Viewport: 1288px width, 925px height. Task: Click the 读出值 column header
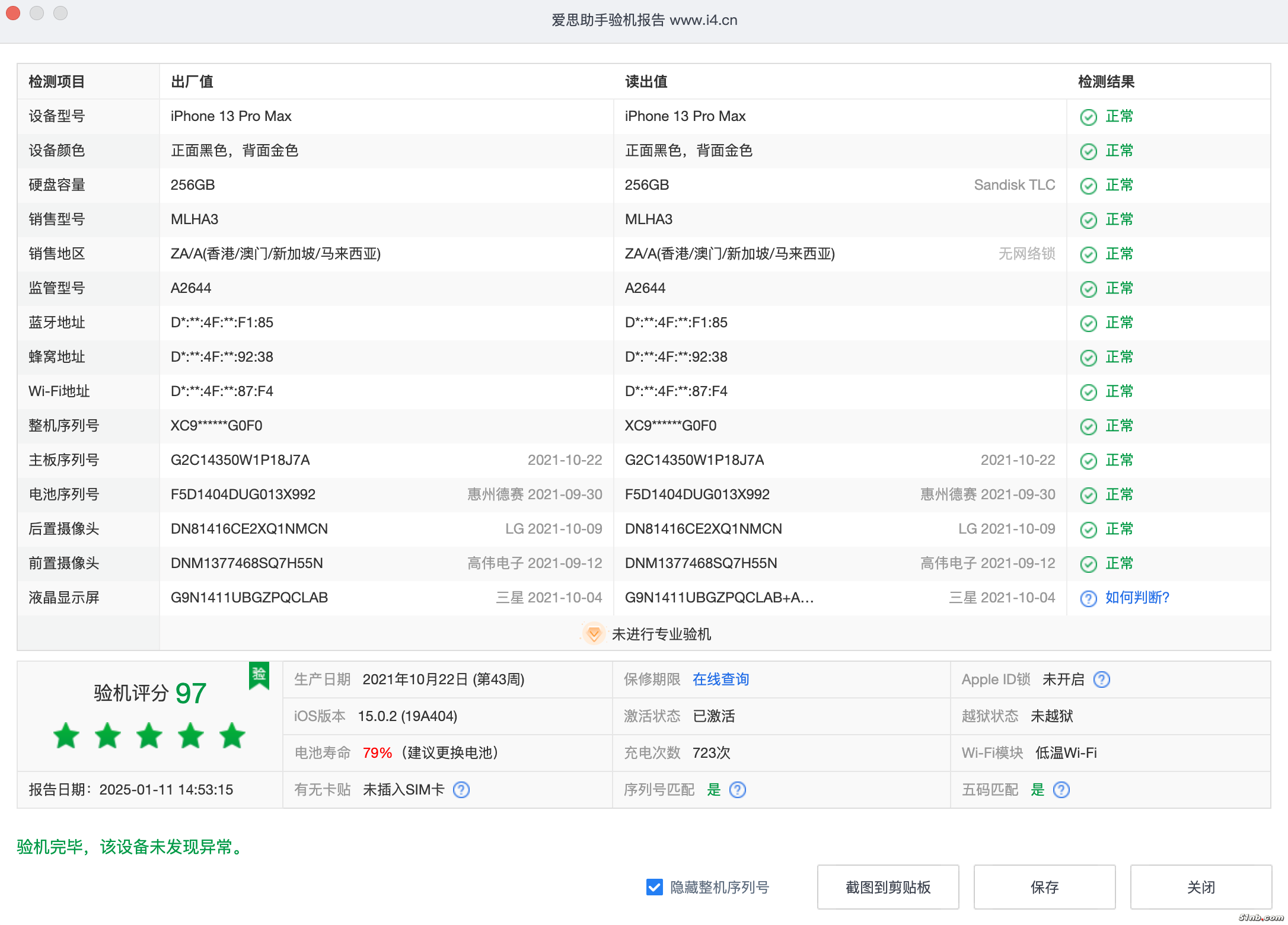pyautogui.click(x=646, y=82)
